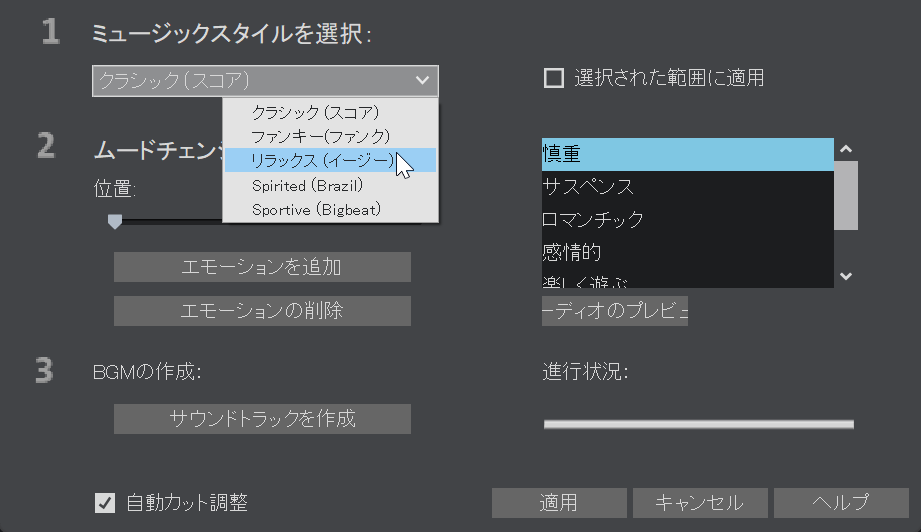Click エモーションを追加 button
Viewport: 921px width, 532px height.
tap(263, 267)
